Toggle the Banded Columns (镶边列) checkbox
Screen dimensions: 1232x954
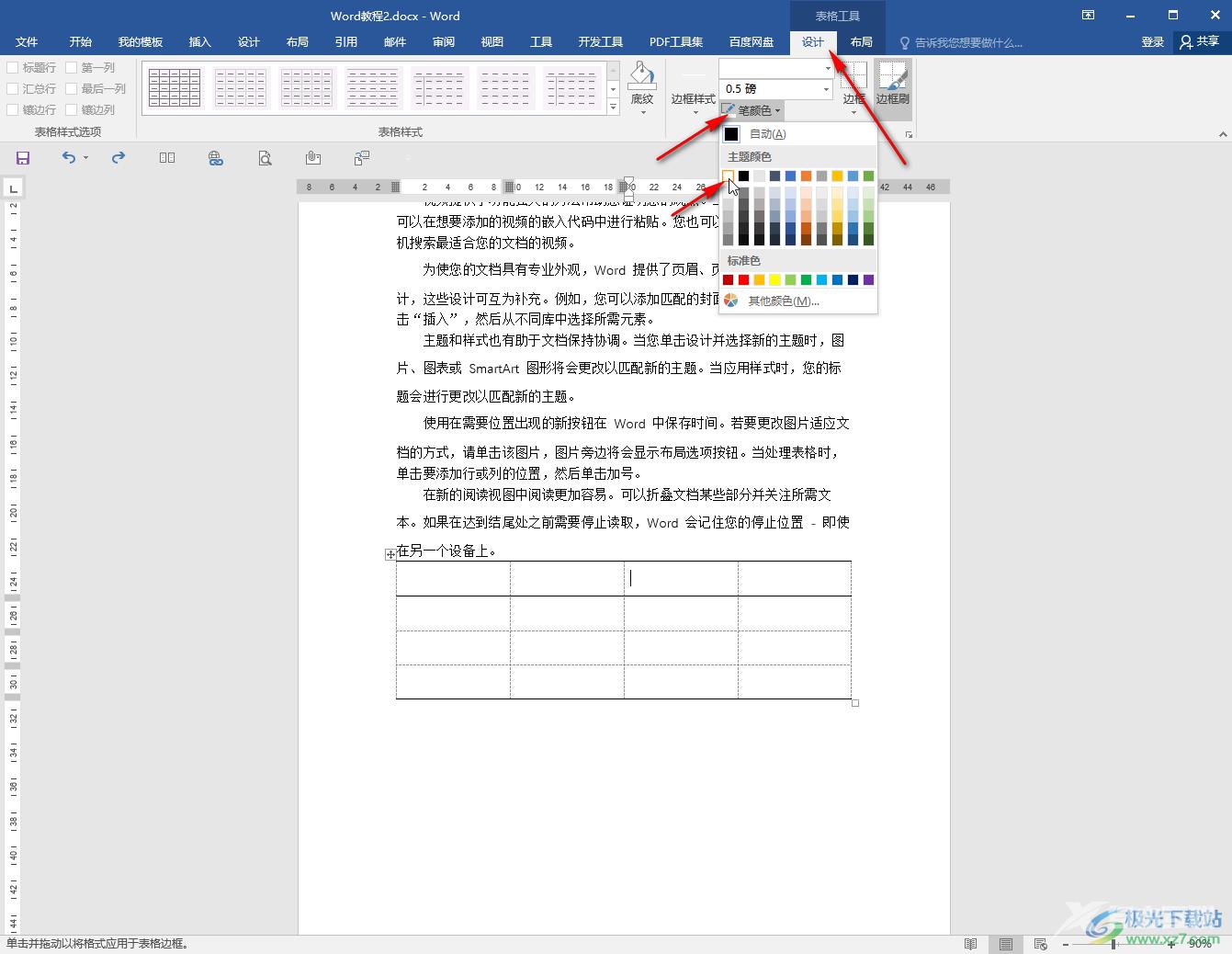coord(72,110)
